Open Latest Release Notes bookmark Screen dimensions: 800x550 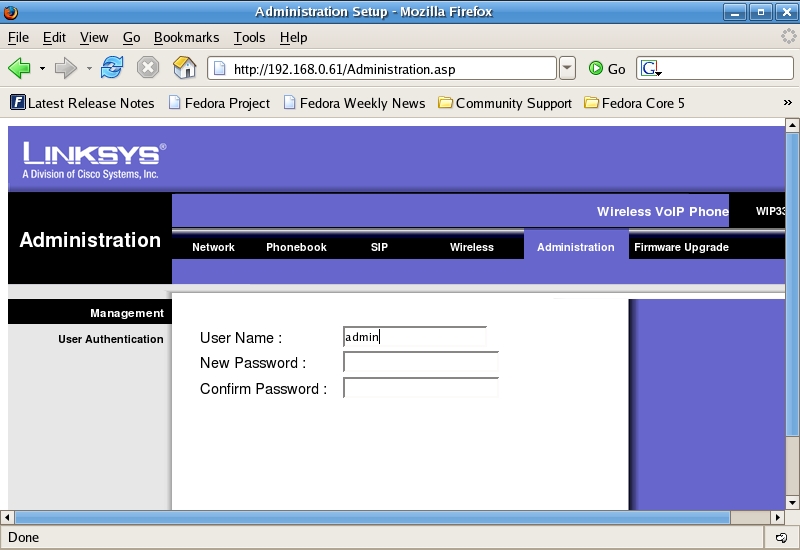pyautogui.click(x=82, y=103)
